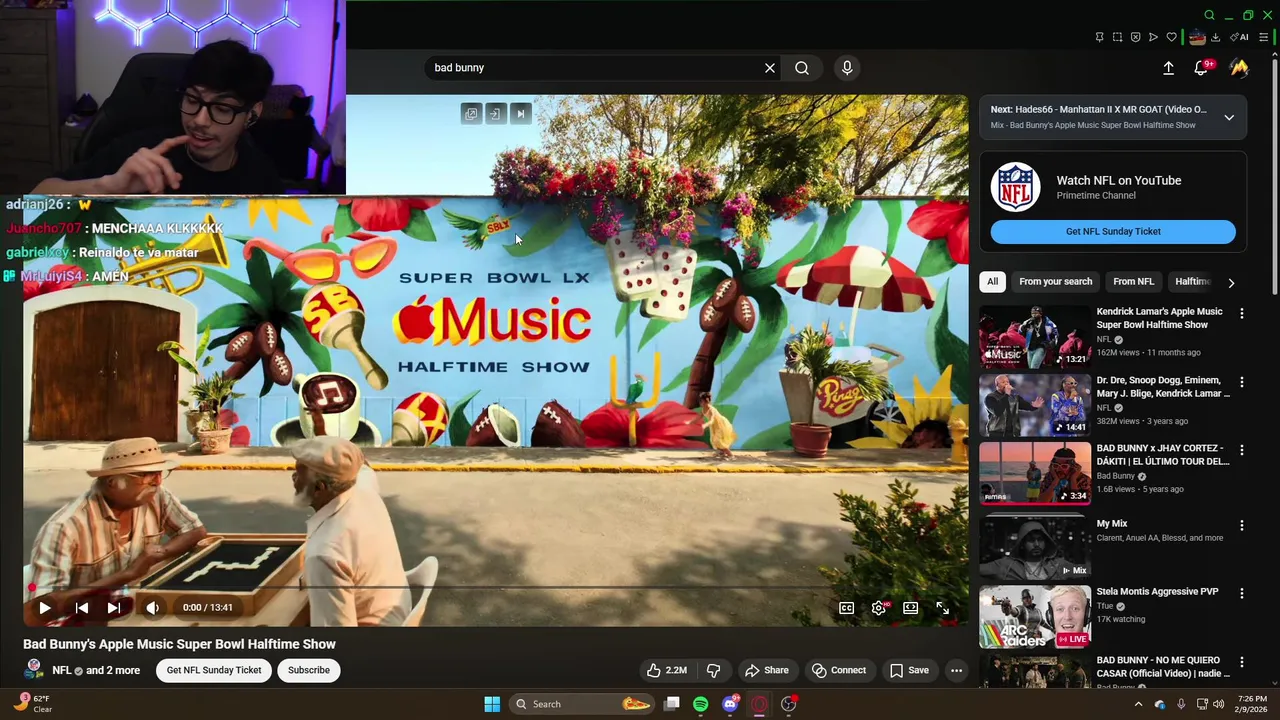This screenshot has width=1280, height=720.
Task: Click the video progress bar
Action: (x=495, y=587)
